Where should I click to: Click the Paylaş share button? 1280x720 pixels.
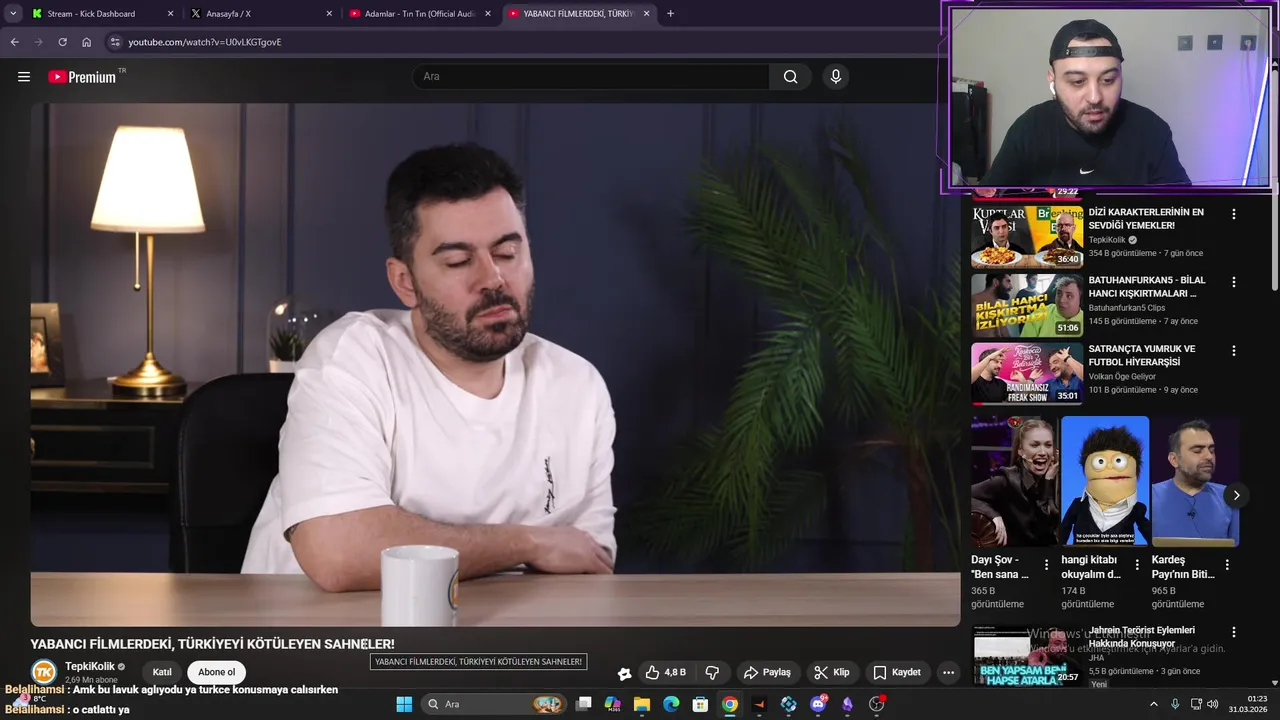tap(768, 673)
